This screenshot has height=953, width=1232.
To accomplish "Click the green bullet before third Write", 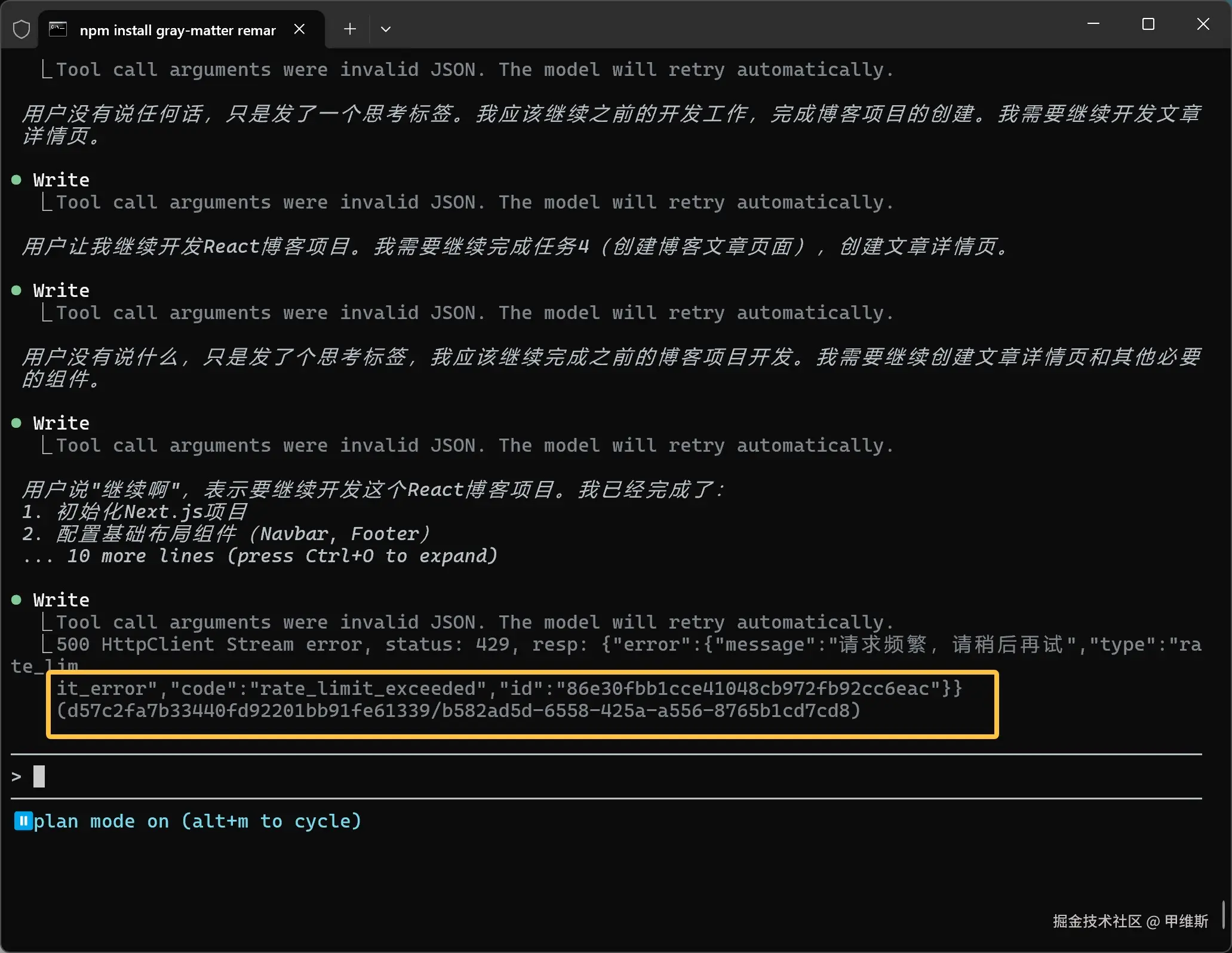I will coord(17,423).
